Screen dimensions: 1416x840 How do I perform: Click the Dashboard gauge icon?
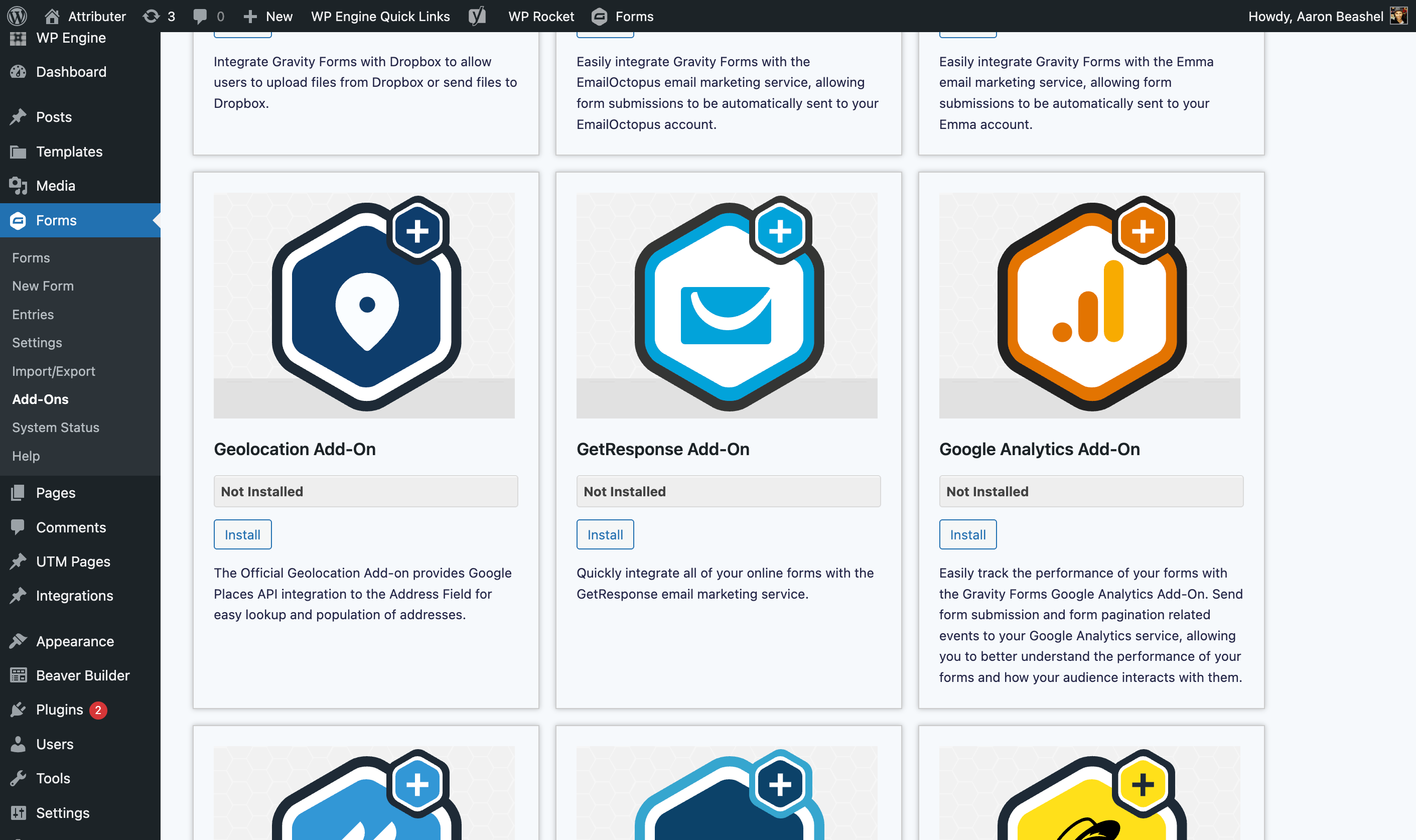(18, 72)
